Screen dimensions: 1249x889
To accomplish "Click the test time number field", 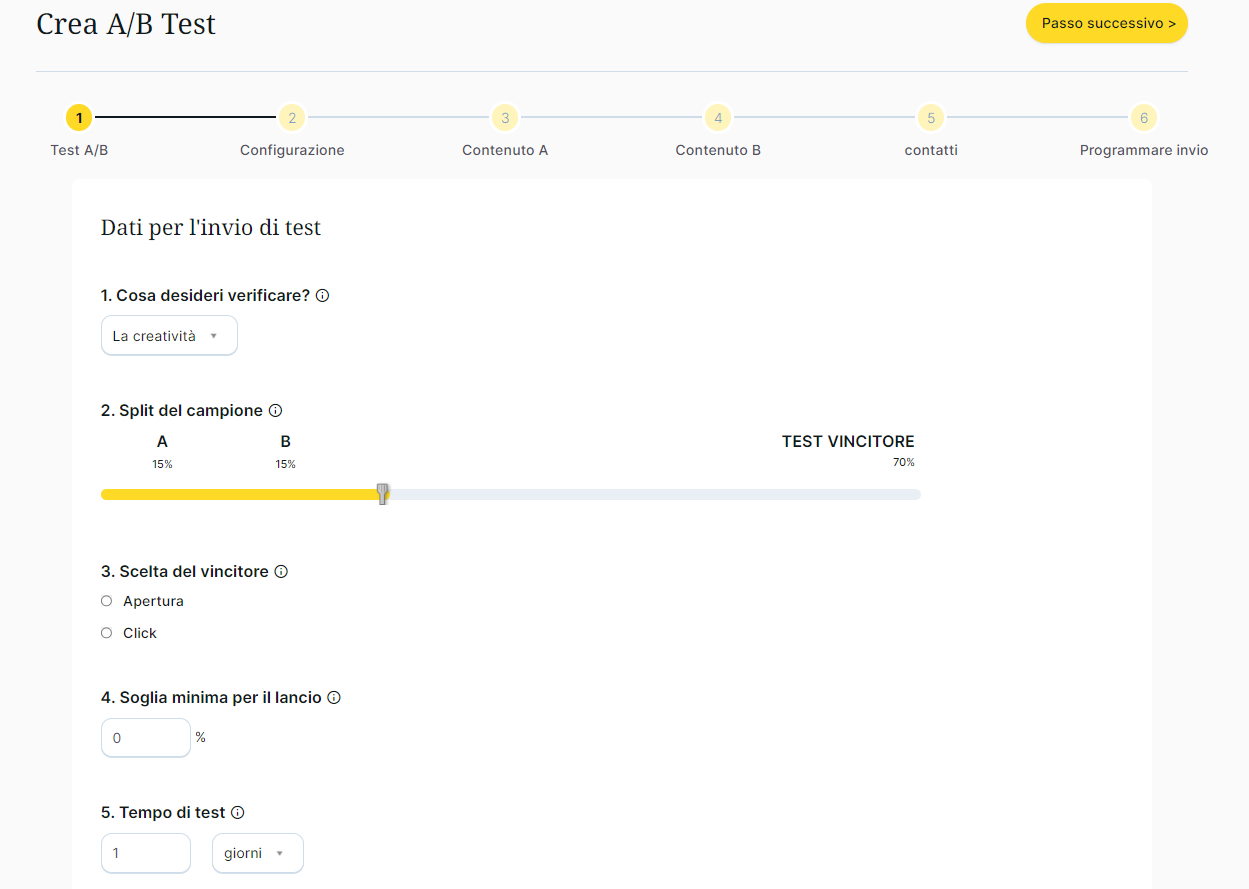I will 146,853.
